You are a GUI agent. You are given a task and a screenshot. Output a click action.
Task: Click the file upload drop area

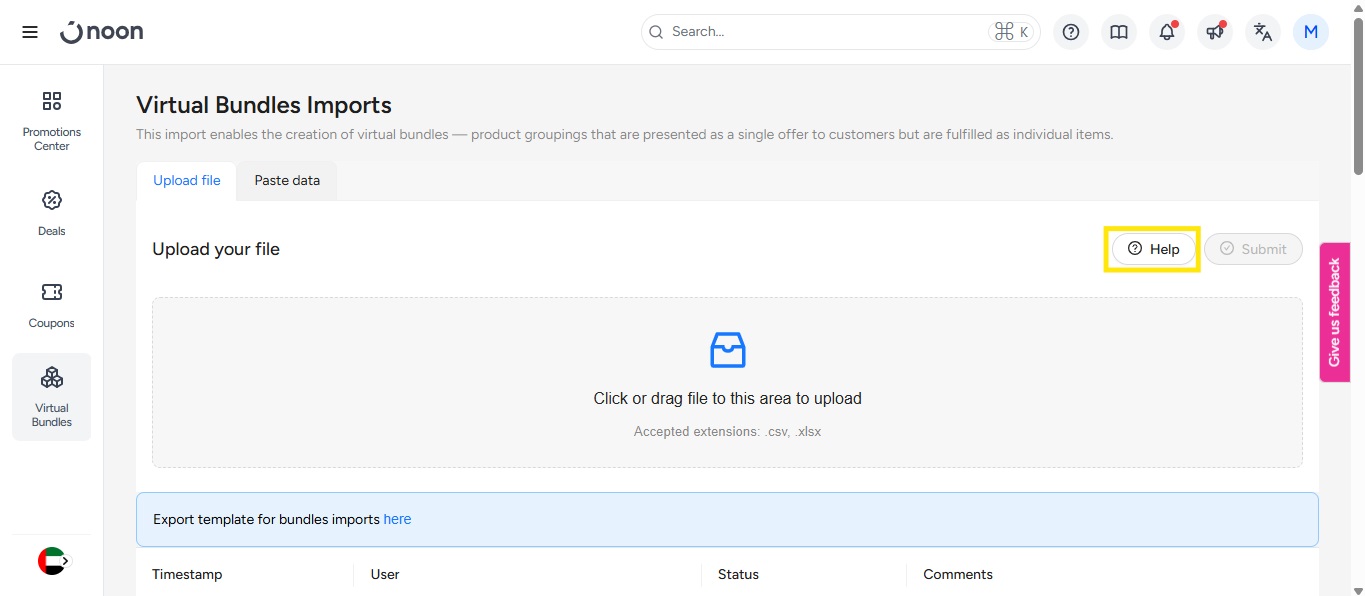click(x=727, y=382)
